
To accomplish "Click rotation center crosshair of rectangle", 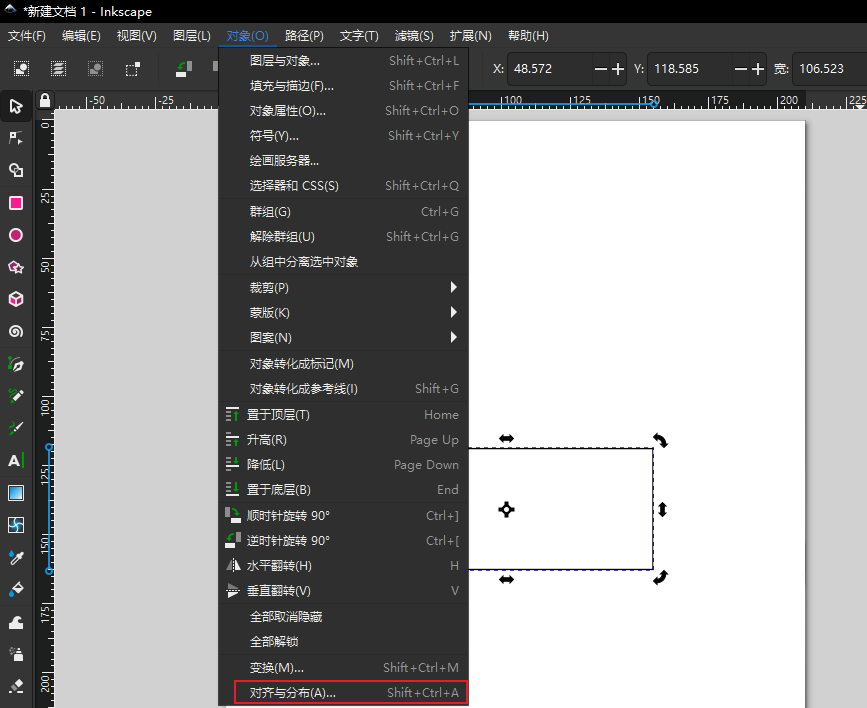I will click(506, 509).
